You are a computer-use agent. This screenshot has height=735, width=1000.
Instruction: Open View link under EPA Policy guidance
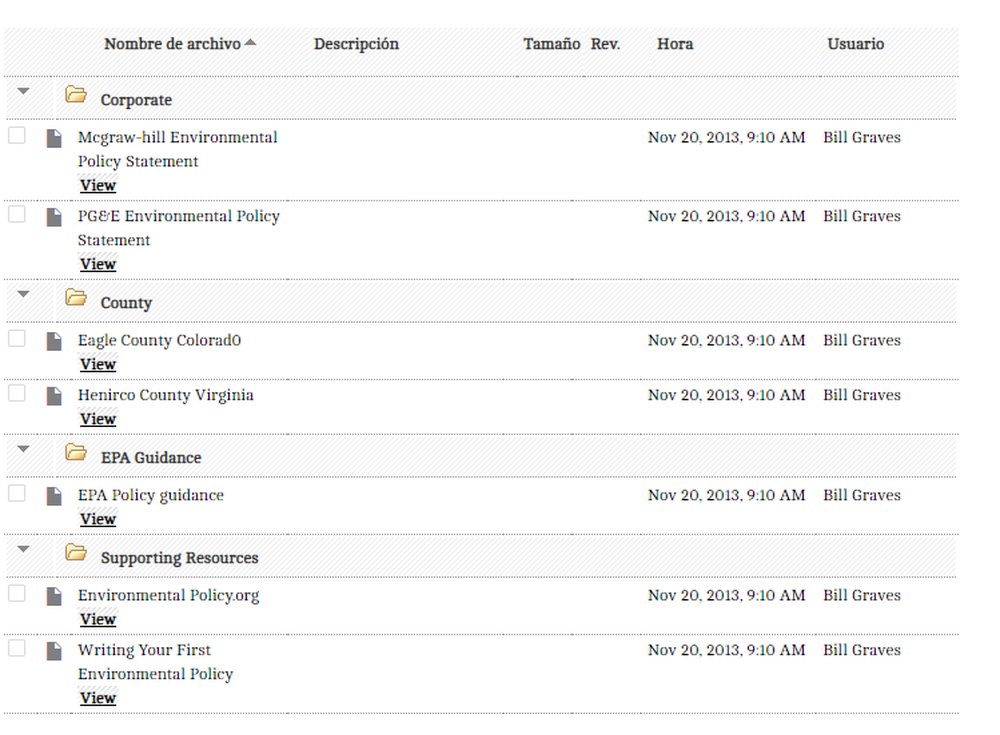pyautogui.click(x=97, y=519)
